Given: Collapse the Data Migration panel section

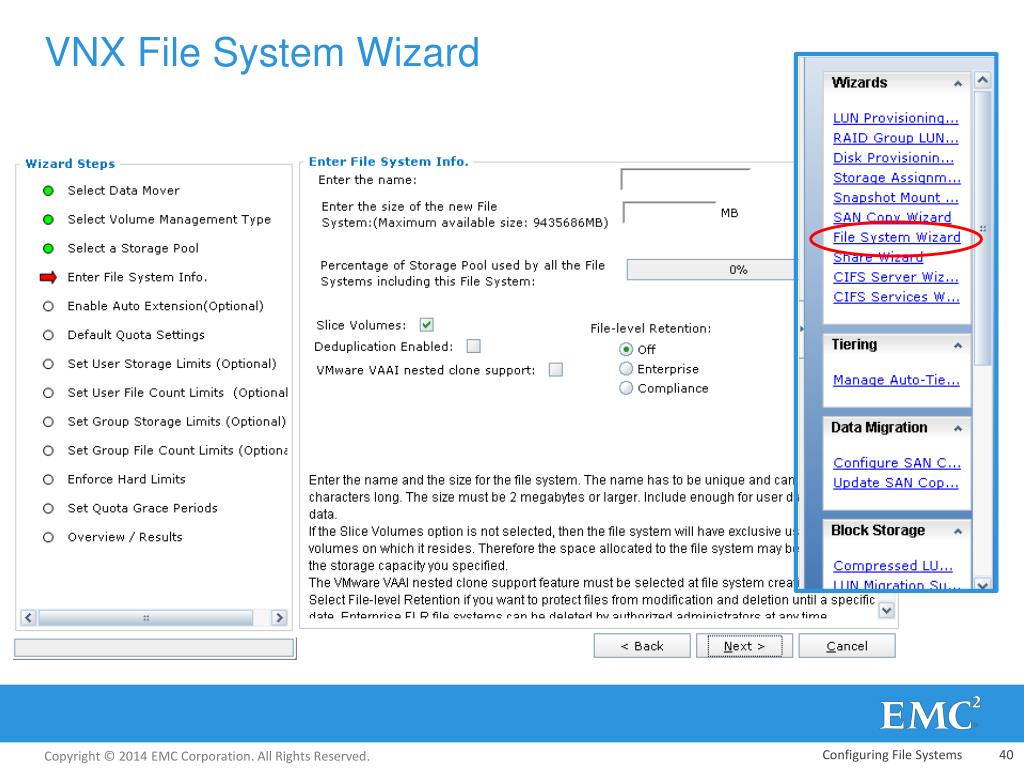Looking at the screenshot, I should click(x=957, y=428).
